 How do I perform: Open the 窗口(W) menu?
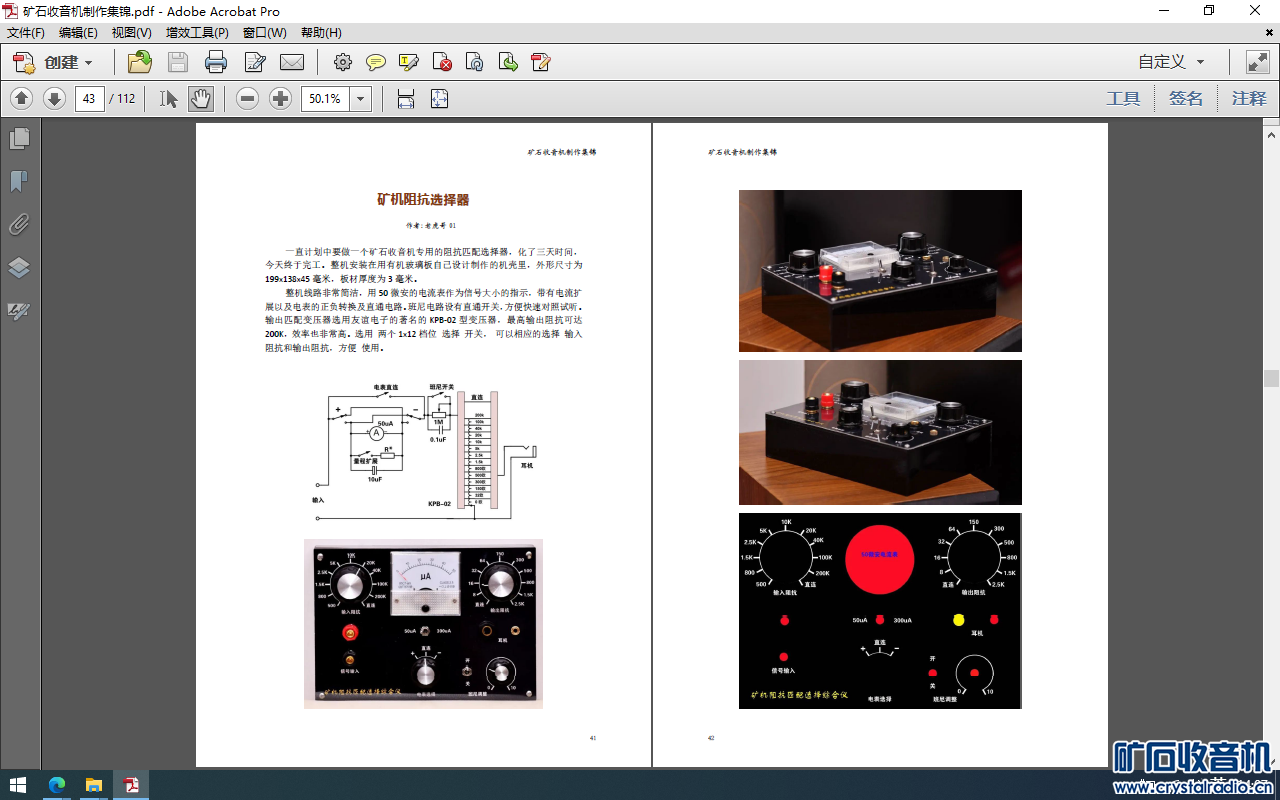click(x=264, y=33)
